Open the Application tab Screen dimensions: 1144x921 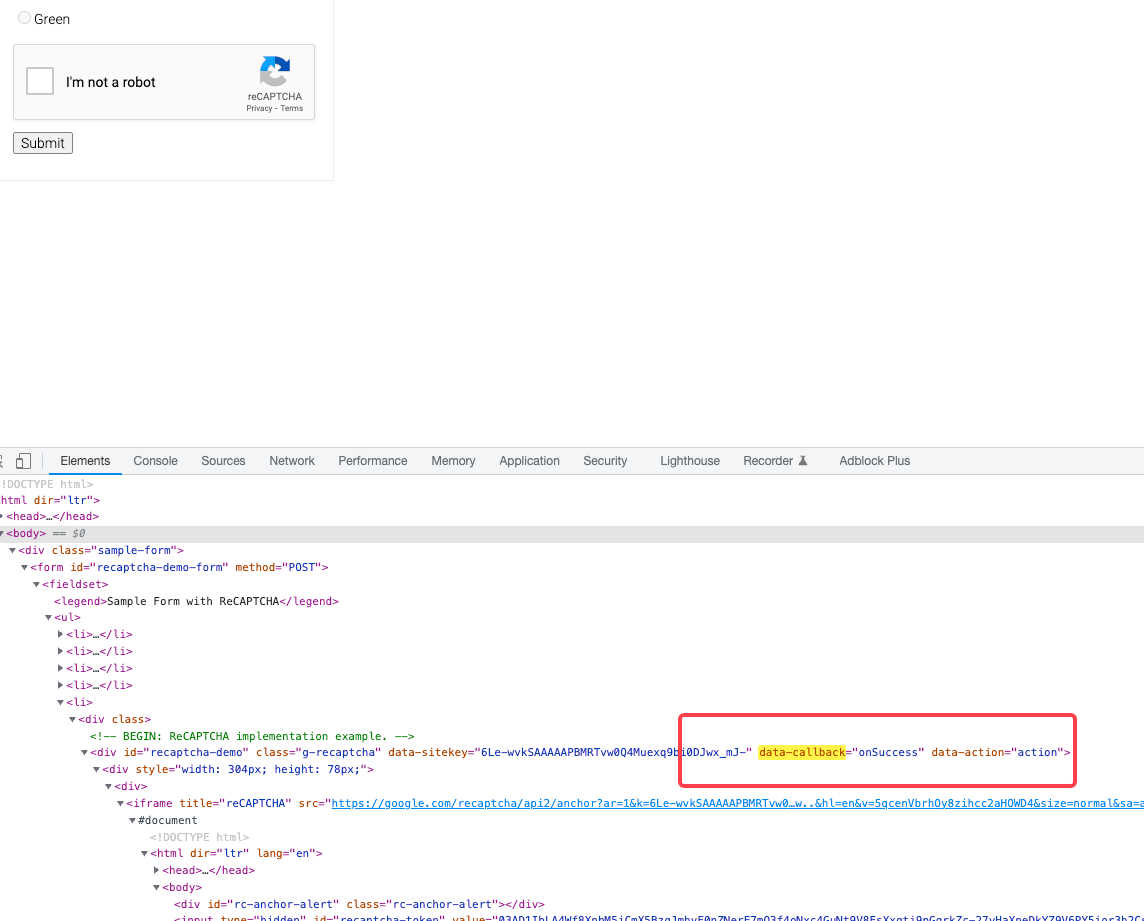pos(529,461)
